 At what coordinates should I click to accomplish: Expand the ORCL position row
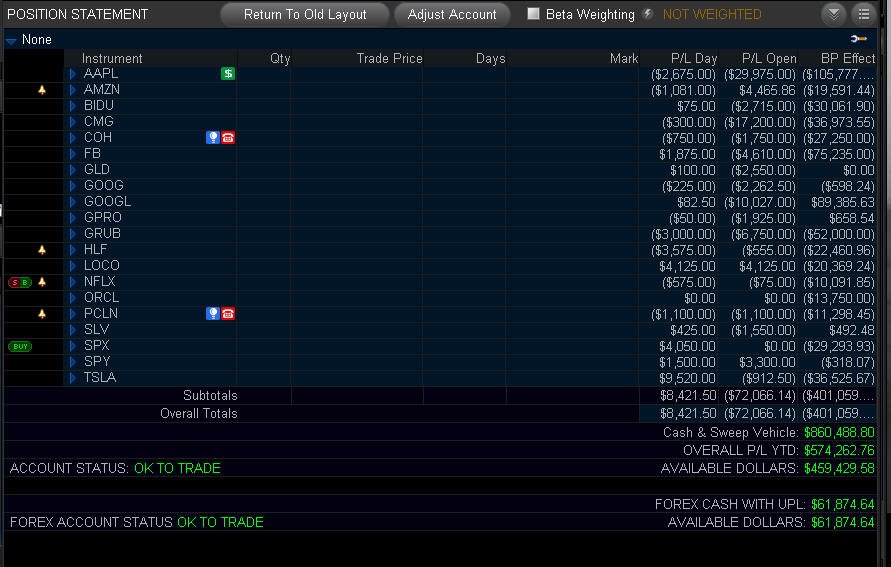(73, 298)
